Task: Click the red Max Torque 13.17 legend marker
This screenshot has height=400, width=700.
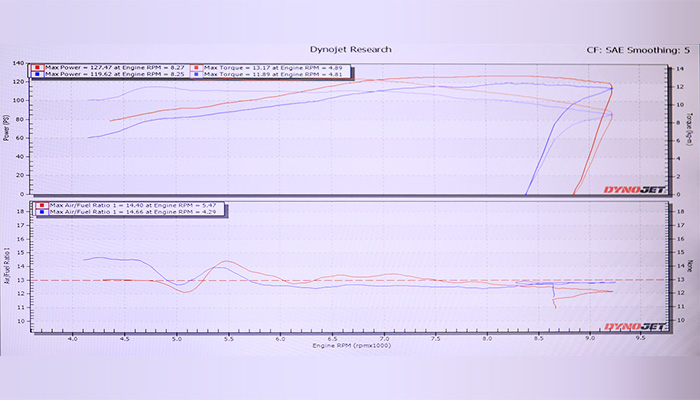Action: point(198,66)
